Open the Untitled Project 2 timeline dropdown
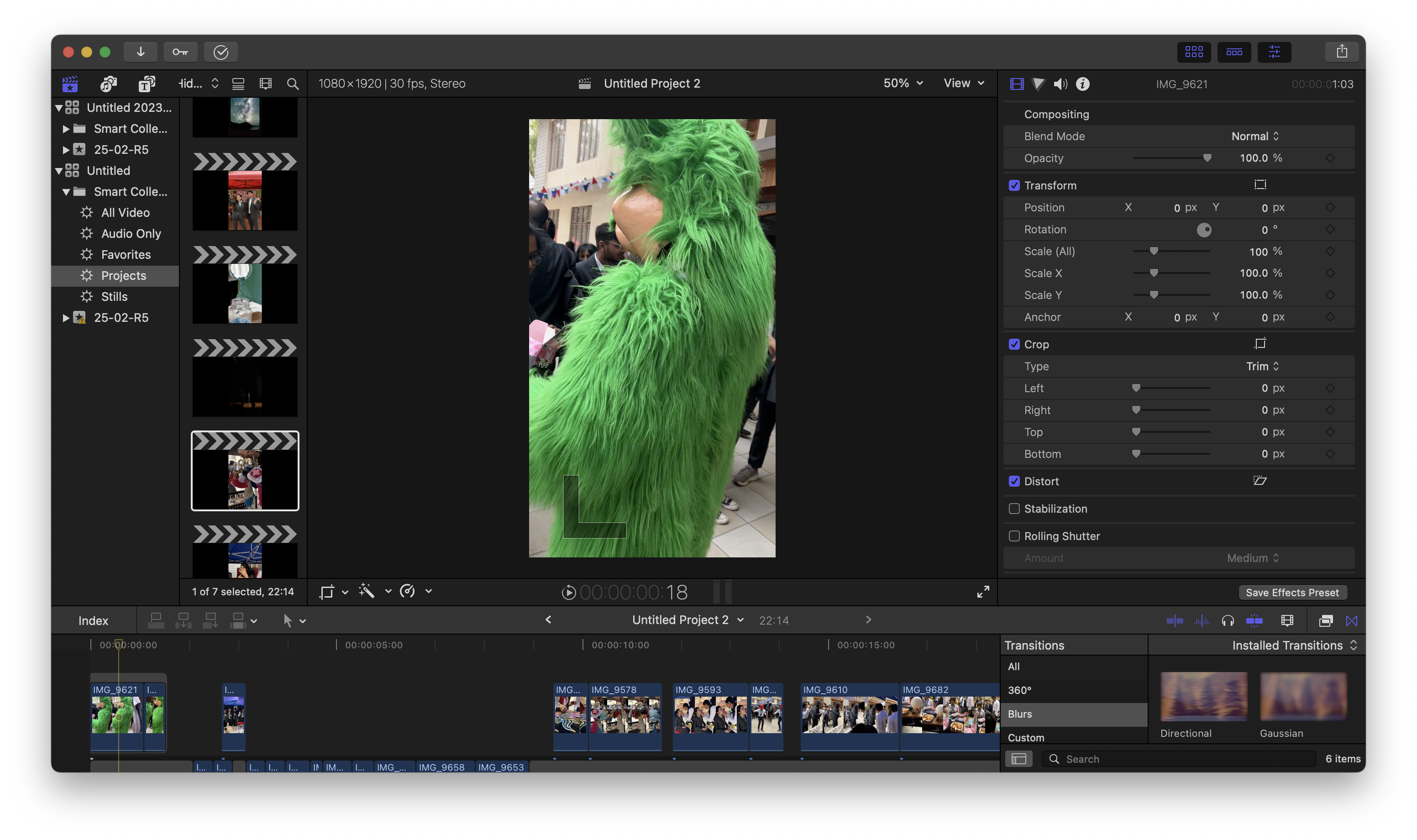This screenshot has width=1417, height=840. click(x=688, y=620)
